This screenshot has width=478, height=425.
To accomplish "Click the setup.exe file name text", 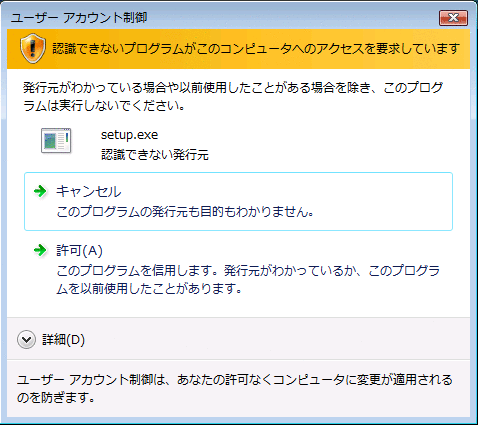I will coord(129,135).
